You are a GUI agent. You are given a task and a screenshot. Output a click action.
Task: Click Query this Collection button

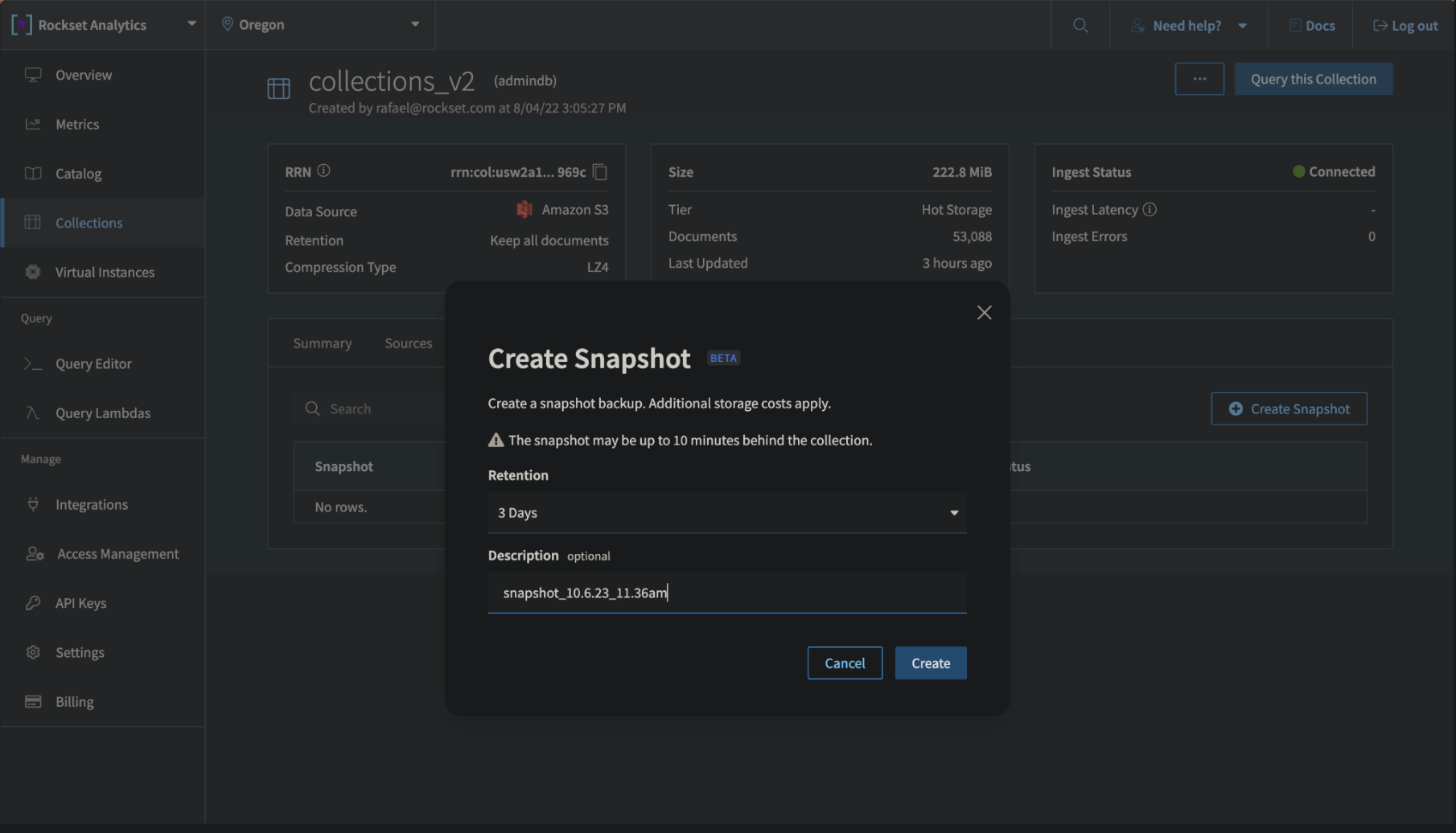coord(1314,79)
